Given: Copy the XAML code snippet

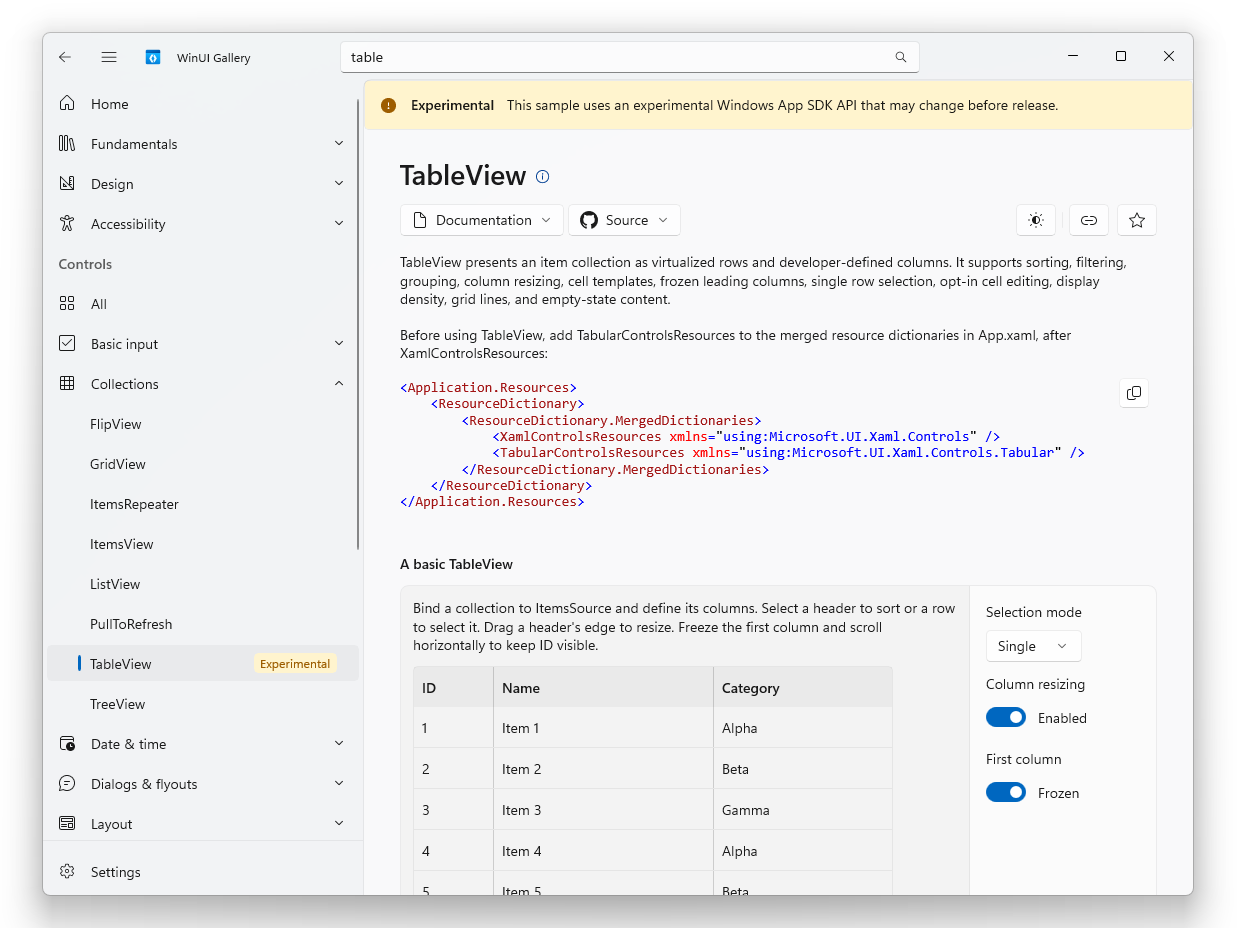Looking at the screenshot, I should 1134,393.
